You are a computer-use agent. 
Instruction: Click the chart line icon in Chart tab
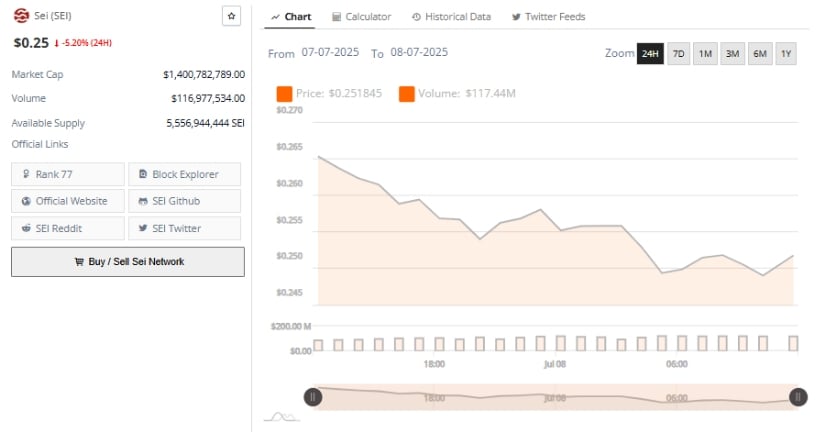point(275,17)
